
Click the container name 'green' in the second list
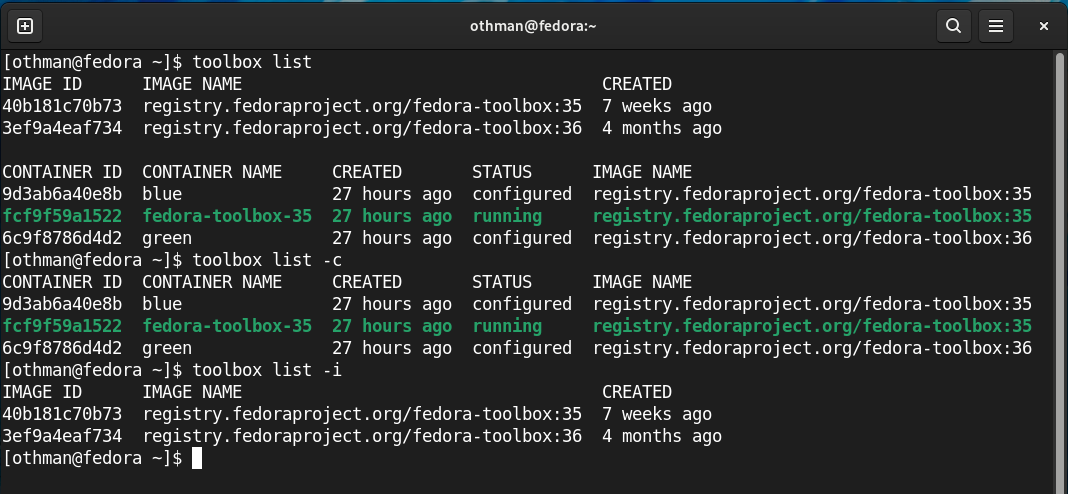click(x=167, y=348)
